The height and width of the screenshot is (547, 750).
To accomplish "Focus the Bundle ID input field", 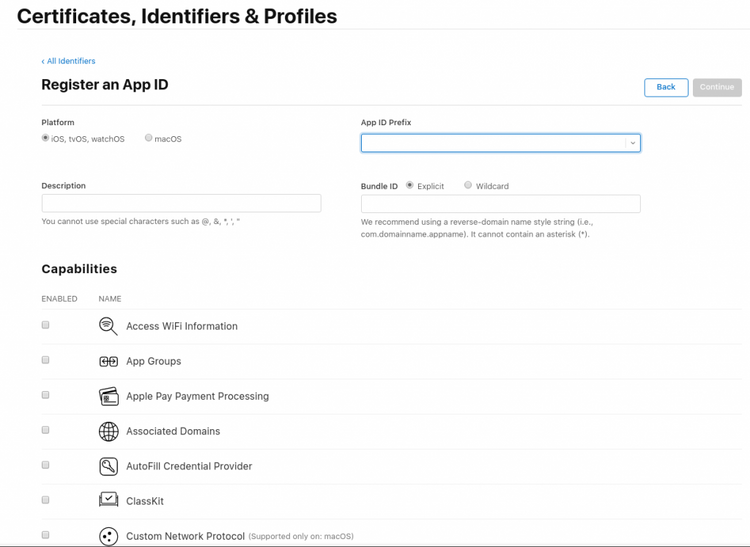I will pos(500,204).
